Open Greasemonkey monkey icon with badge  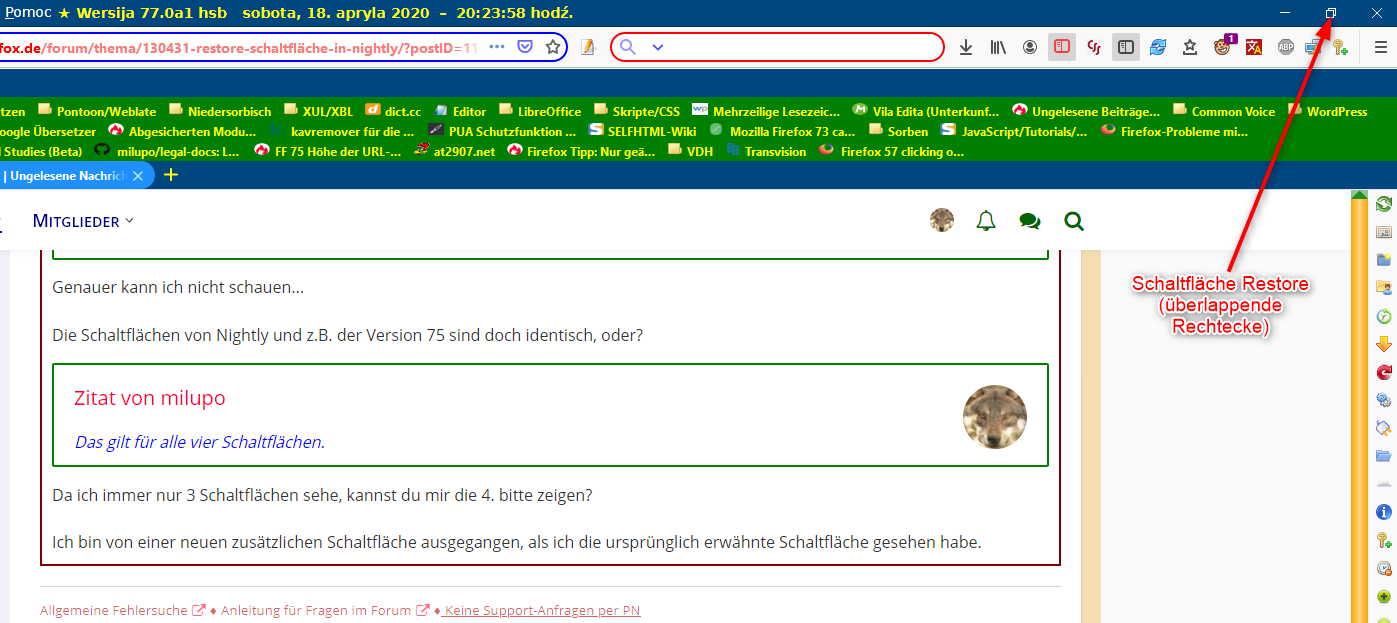tap(1223, 46)
